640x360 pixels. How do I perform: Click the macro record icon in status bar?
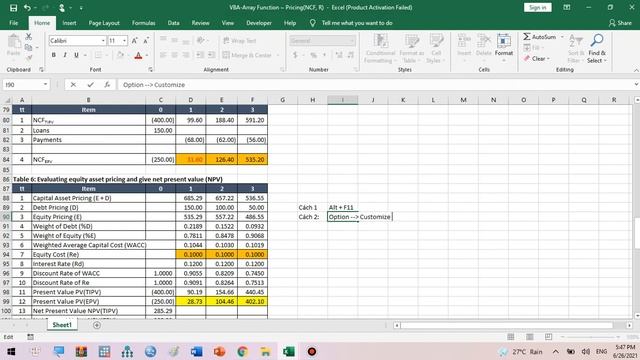(x=30, y=337)
